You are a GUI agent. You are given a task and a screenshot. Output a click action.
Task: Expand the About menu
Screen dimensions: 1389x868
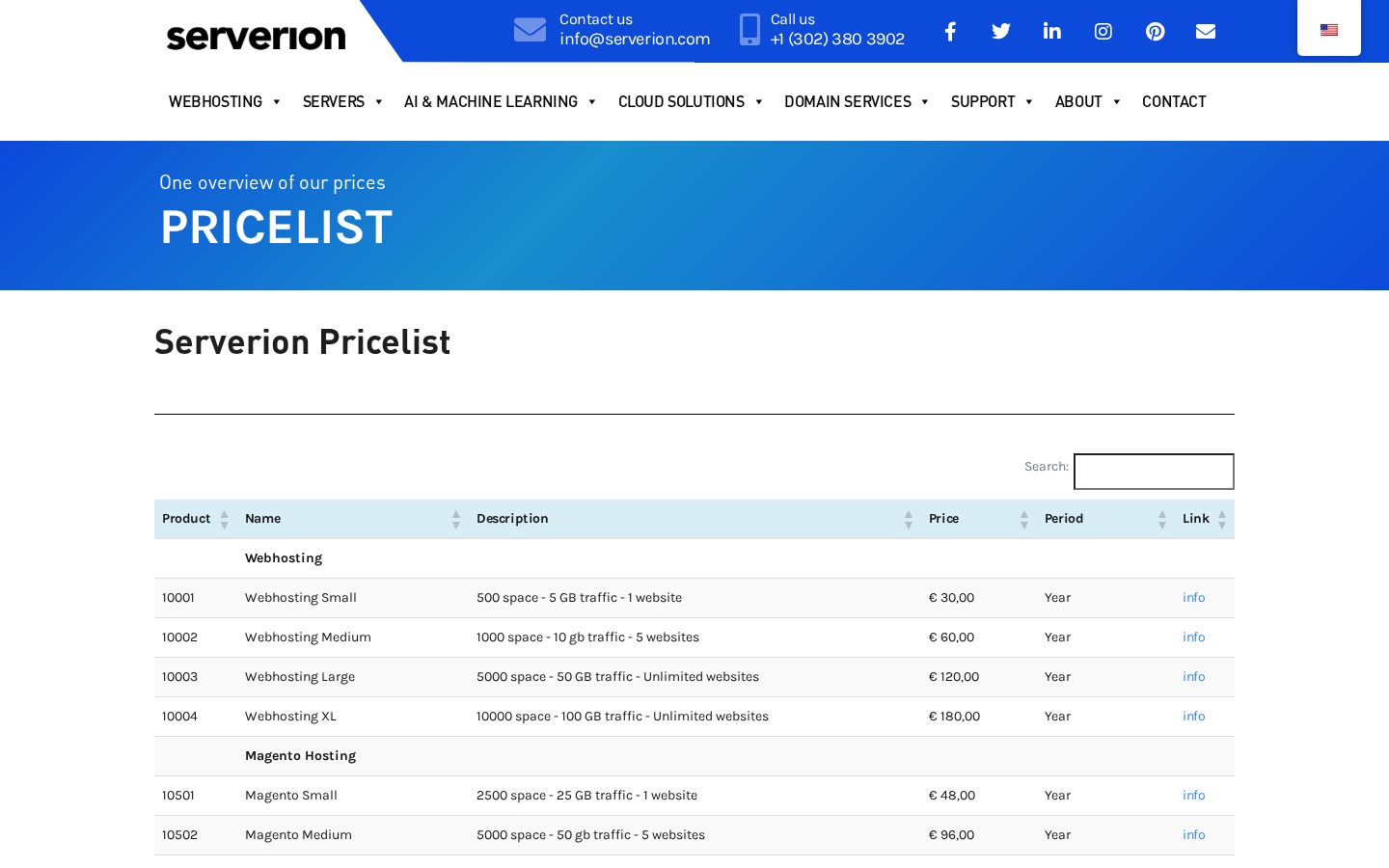(x=1088, y=101)
